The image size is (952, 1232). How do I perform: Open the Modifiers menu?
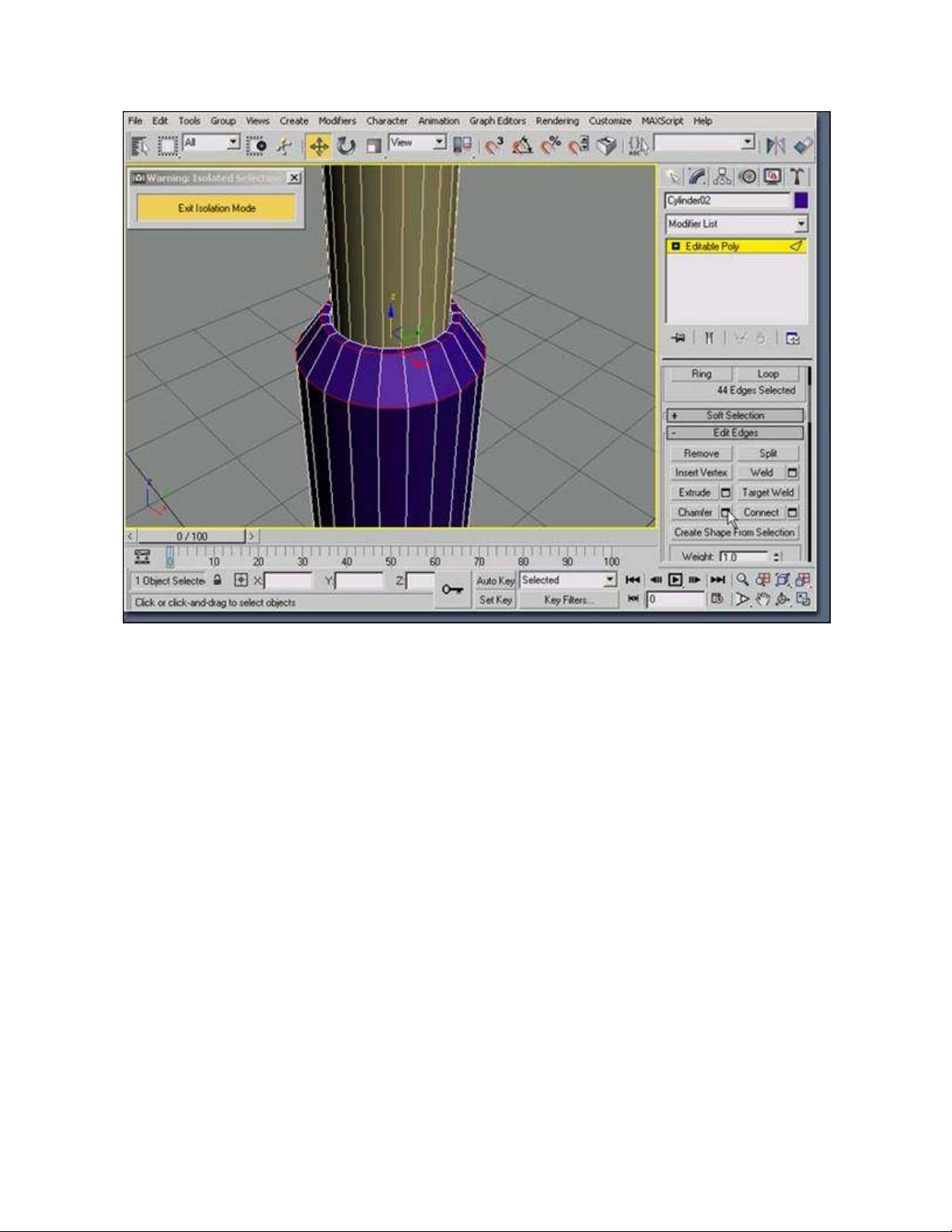coord(337,121)
